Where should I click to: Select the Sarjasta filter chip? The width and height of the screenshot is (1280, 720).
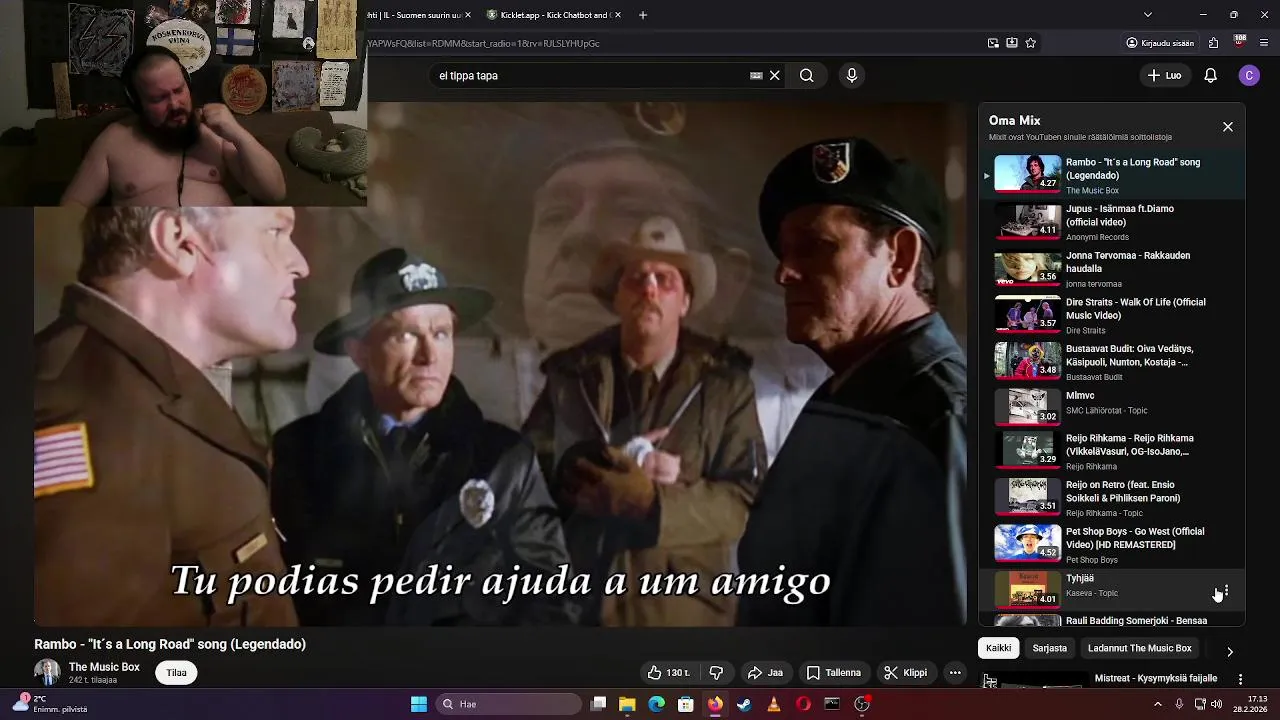(x=1049, y=648)
